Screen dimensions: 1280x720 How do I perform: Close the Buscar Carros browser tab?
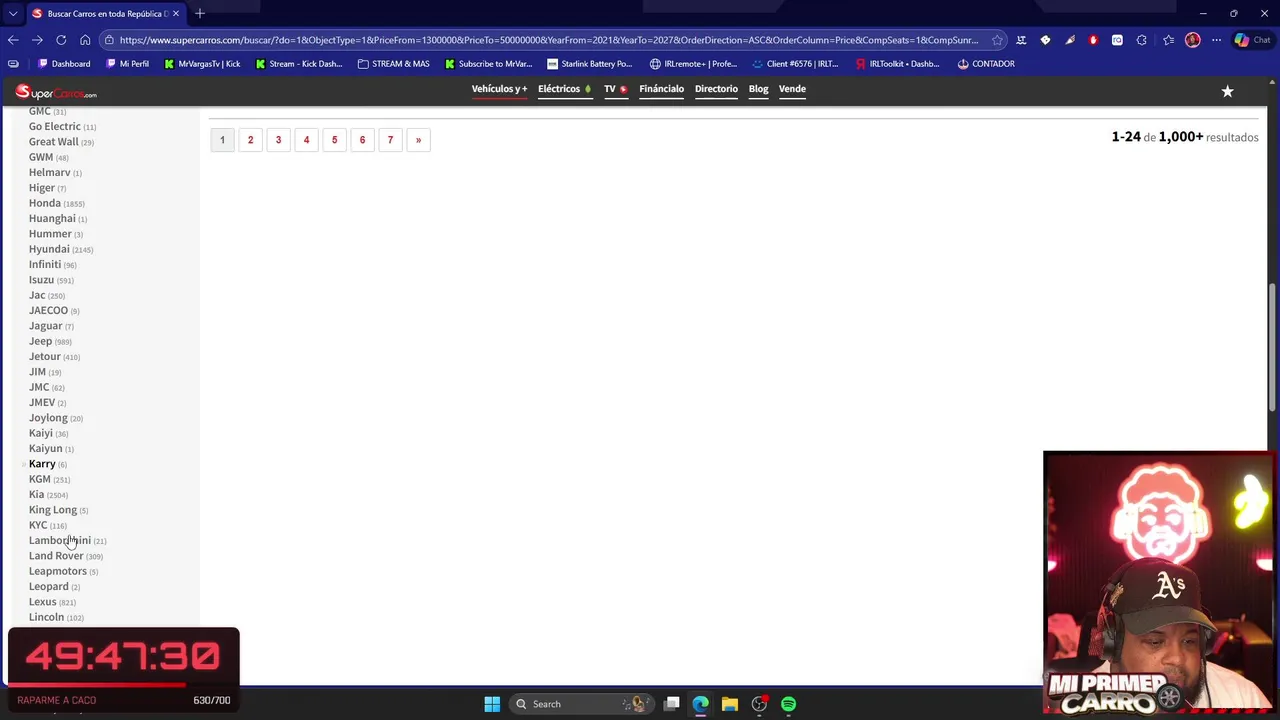pos(176,14)
